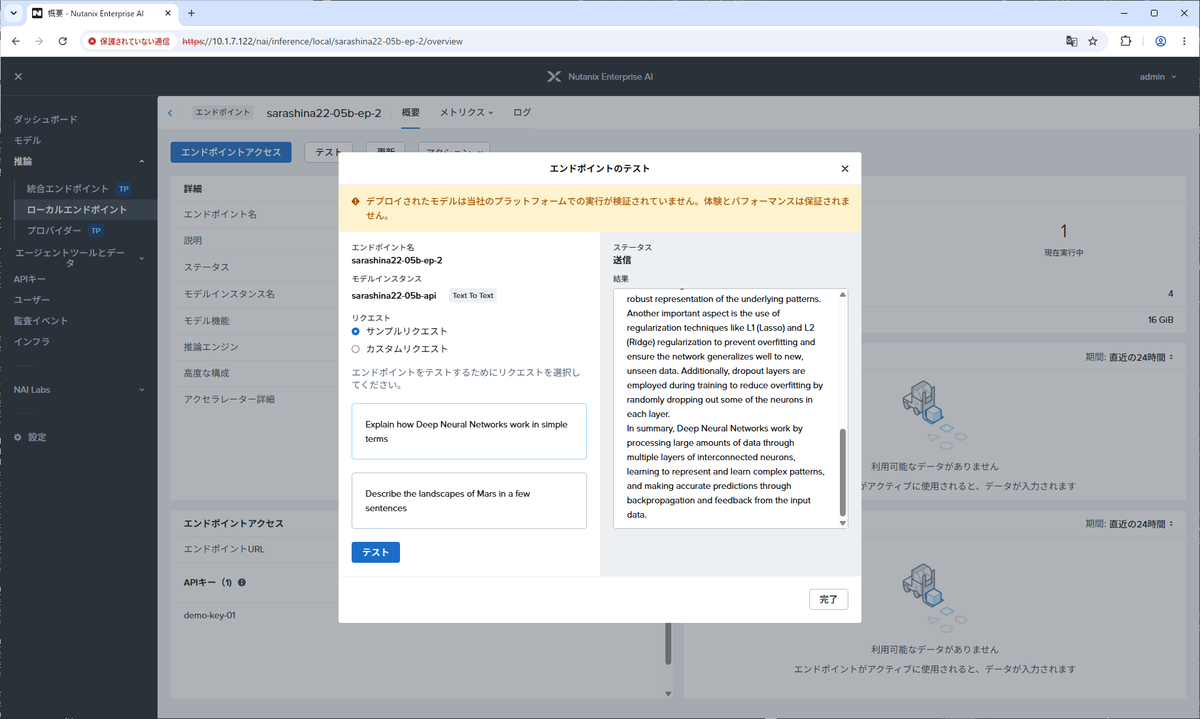Open browser extensions puzzle icon
Screen dimensions: 1200x719
pyautogui.click(x=1126, y=42)
